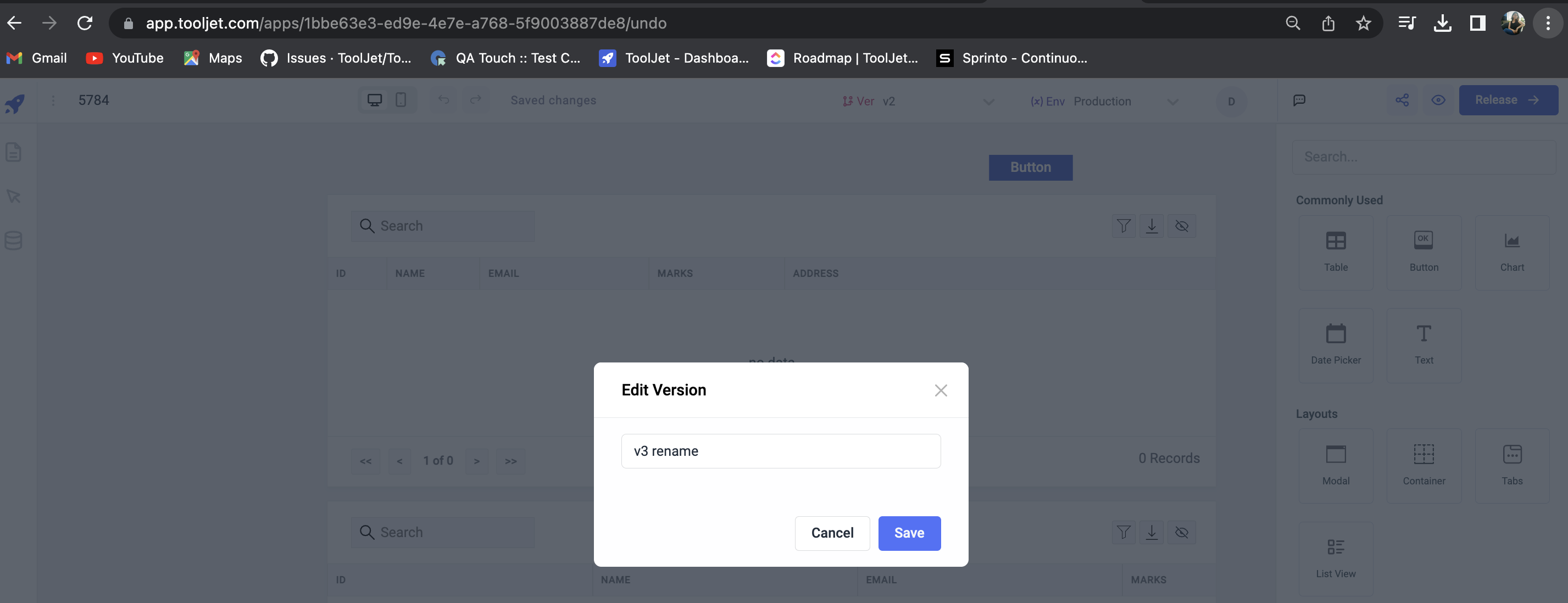Click the share app icon
The width and height of the screenshot is (1568, 603).
pos(1403,100)
